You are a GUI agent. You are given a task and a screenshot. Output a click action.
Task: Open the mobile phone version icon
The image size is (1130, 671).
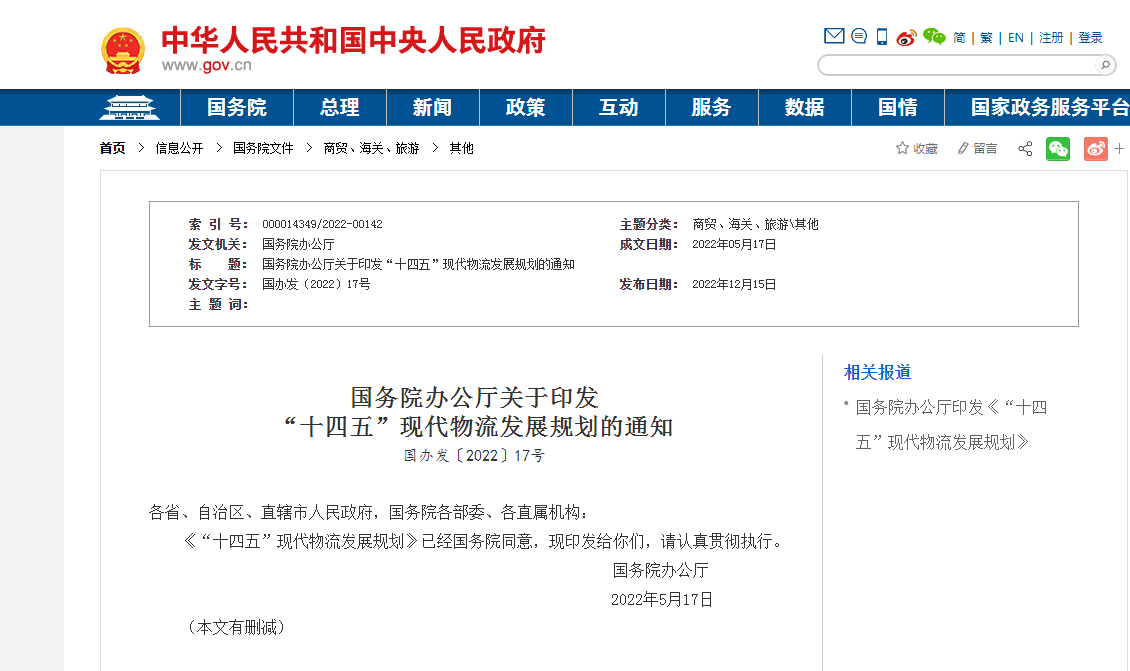point(882,37)
